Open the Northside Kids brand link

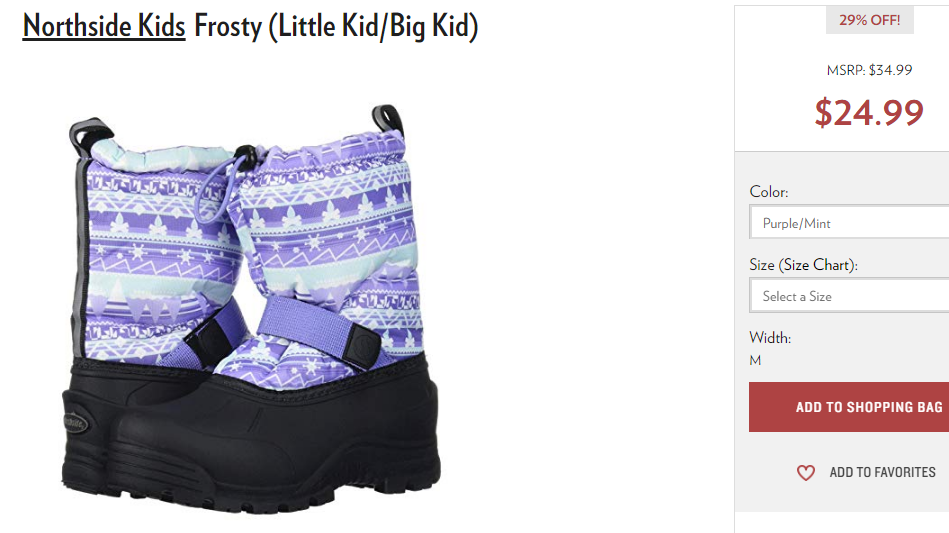[103, 27]
